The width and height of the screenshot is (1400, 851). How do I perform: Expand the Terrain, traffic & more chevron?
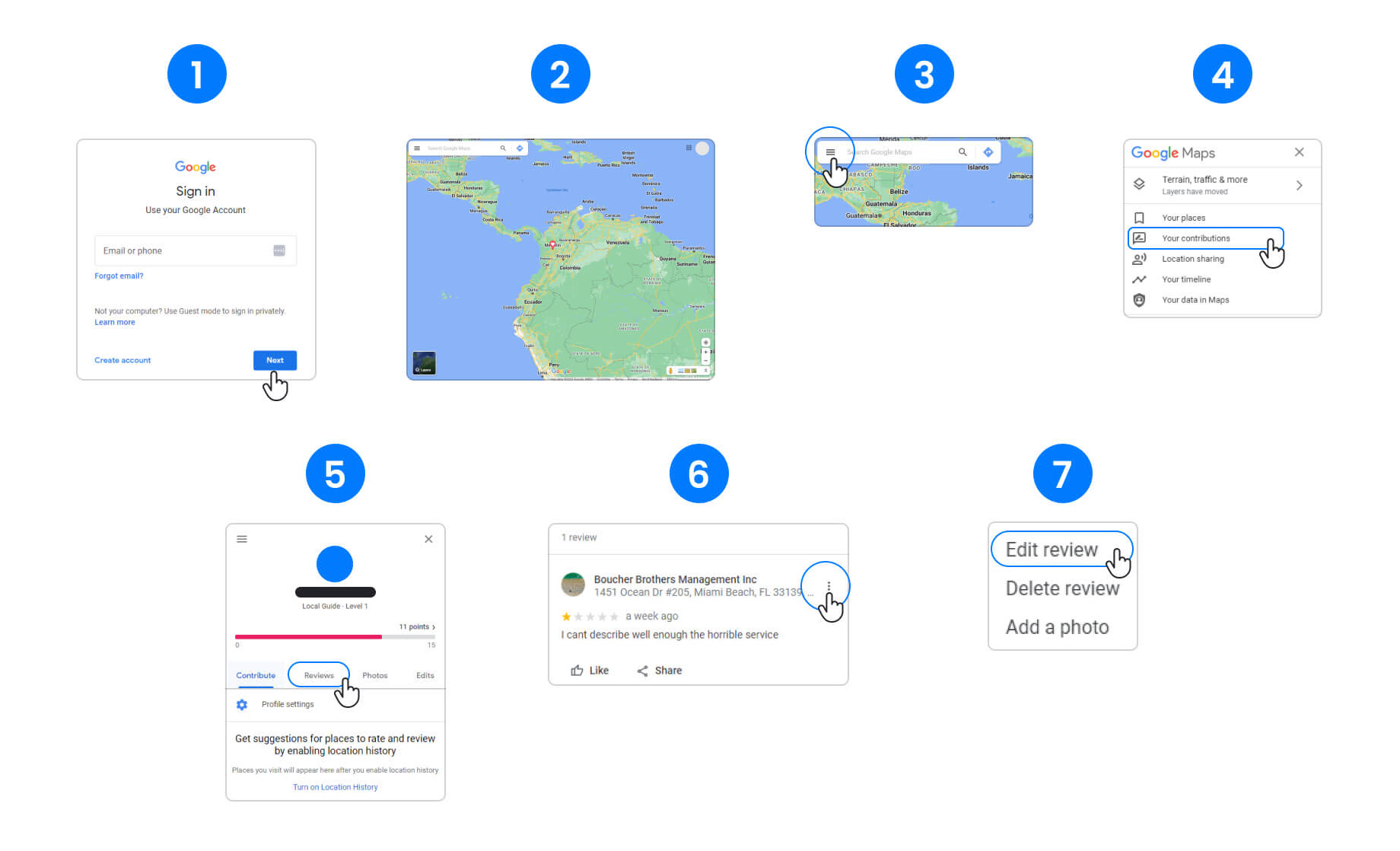pos(1299,185)
